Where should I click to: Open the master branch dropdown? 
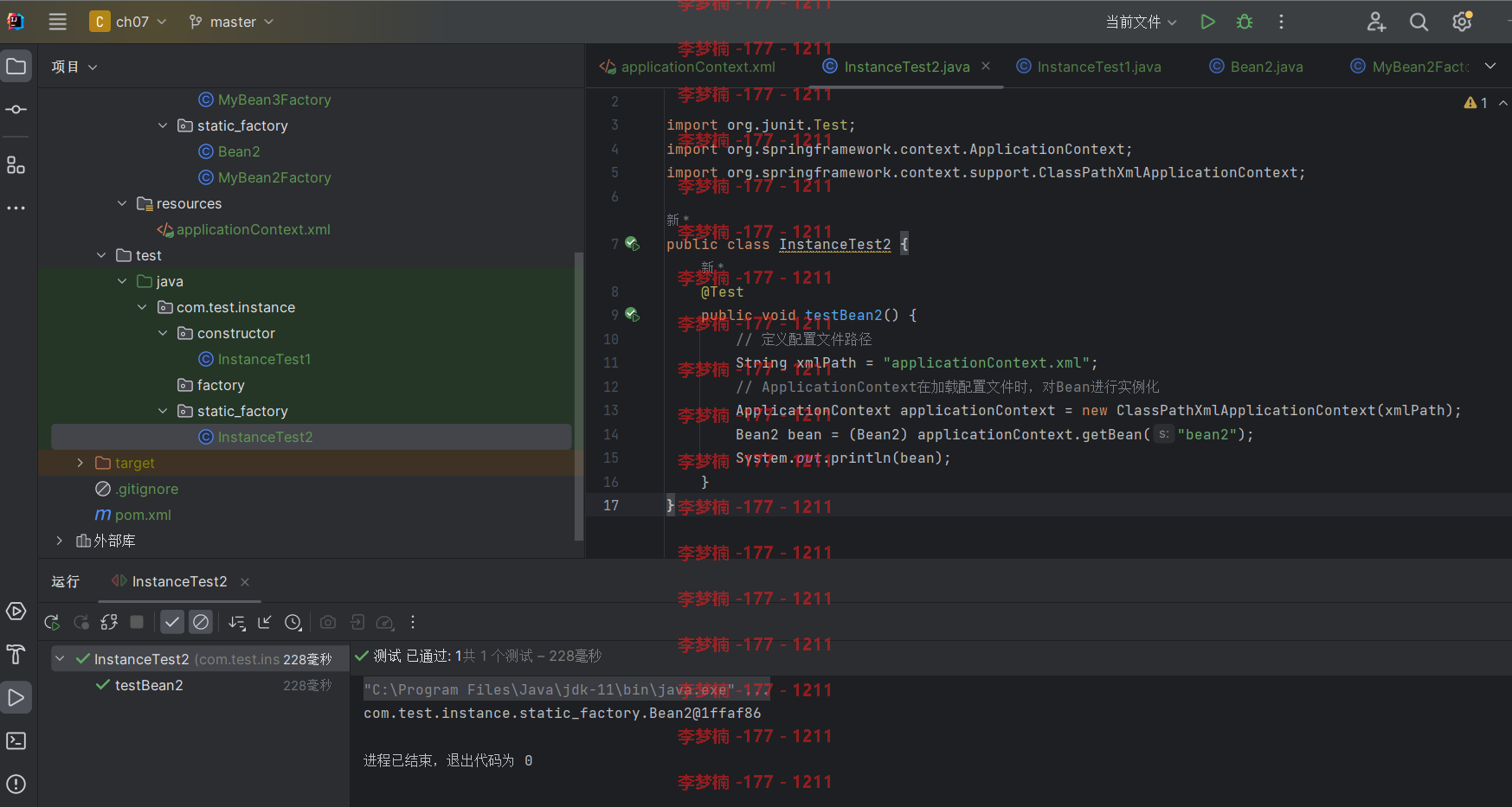pos(231,22)
